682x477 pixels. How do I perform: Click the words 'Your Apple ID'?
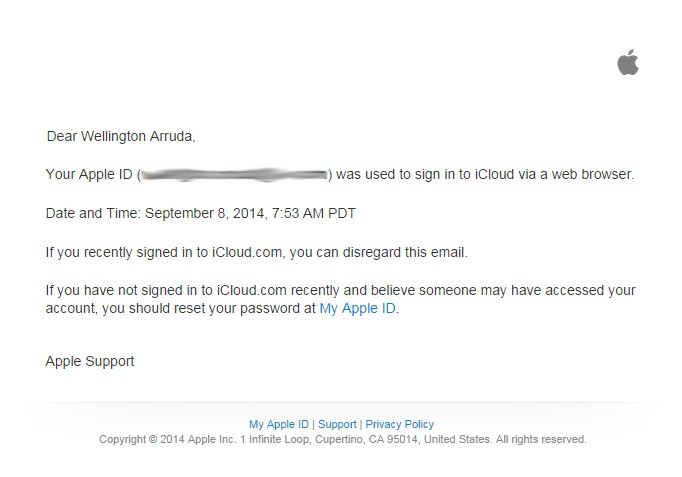pos(88,174)
